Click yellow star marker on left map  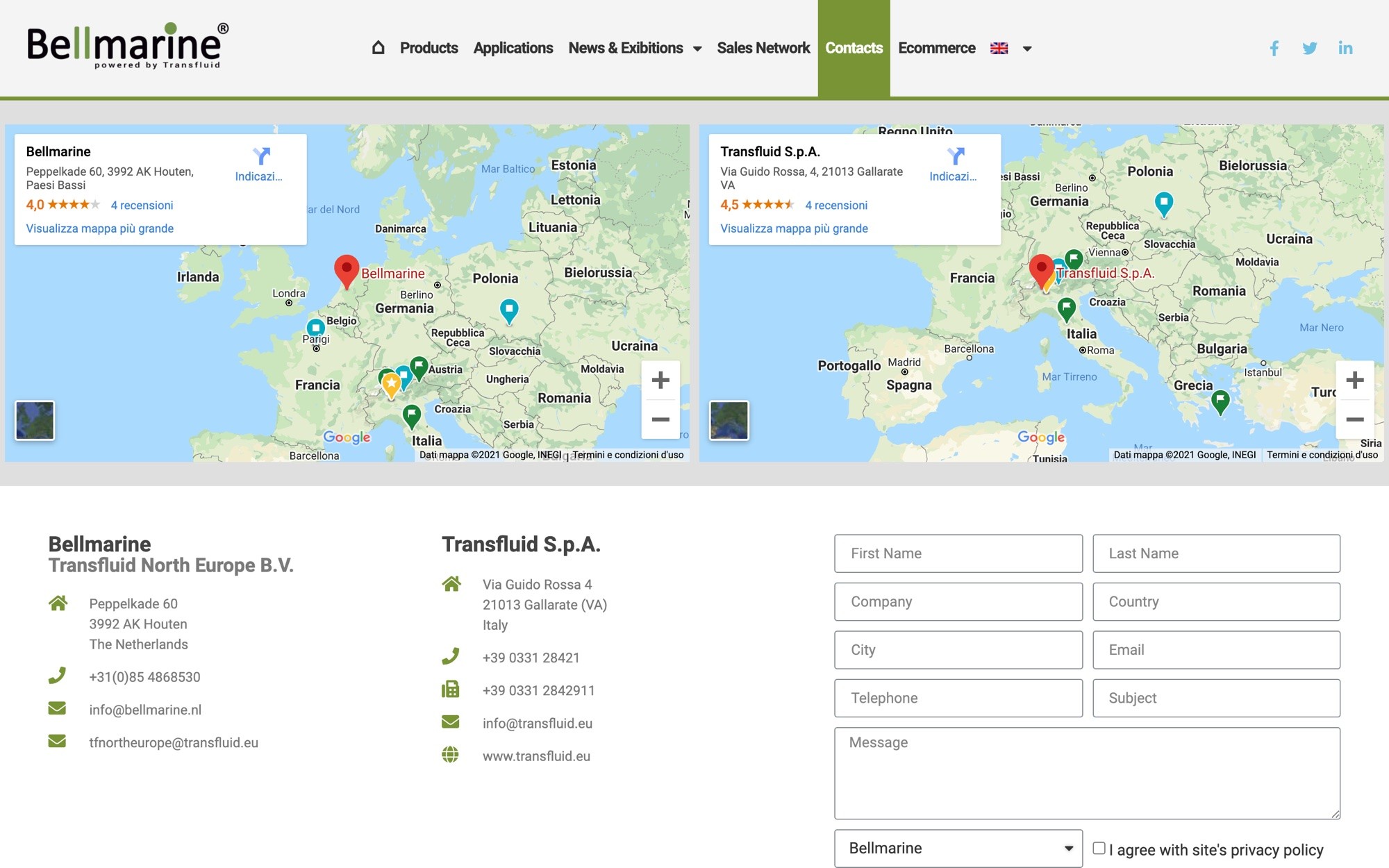pos(392,385)
